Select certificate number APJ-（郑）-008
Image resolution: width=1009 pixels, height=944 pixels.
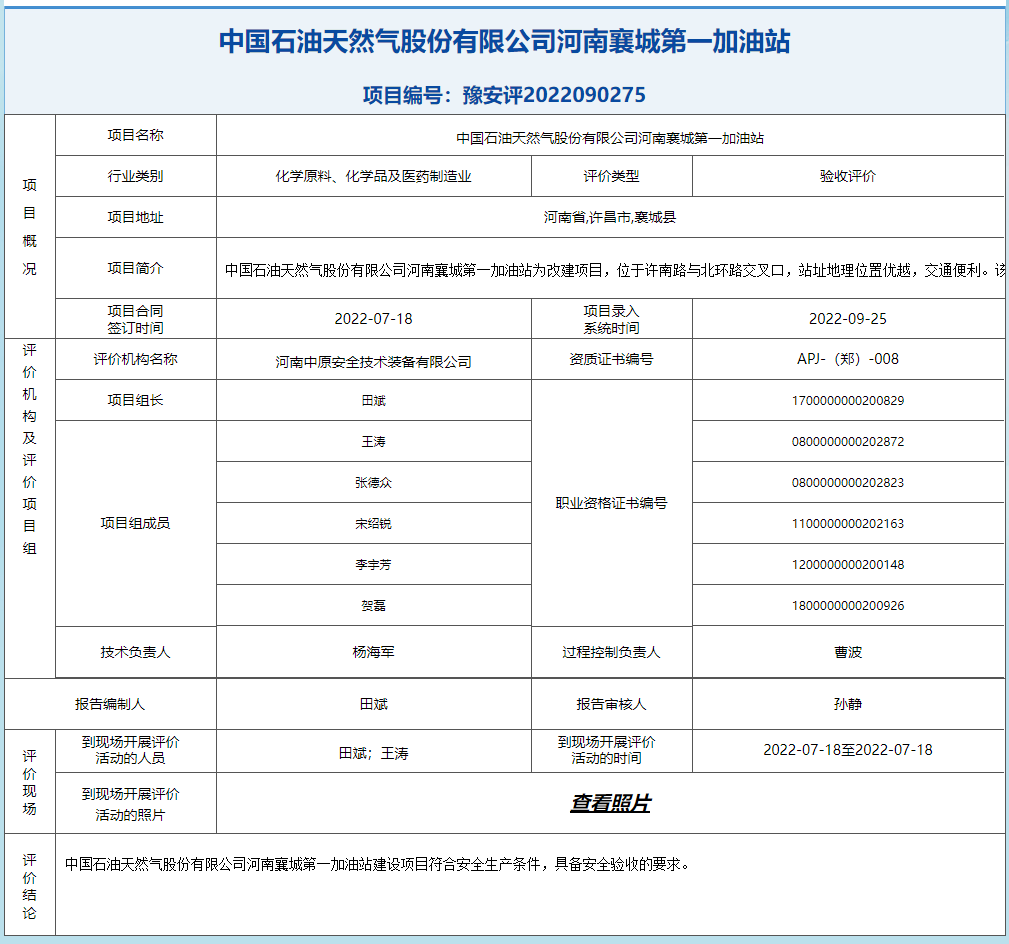tap(847, 359)
